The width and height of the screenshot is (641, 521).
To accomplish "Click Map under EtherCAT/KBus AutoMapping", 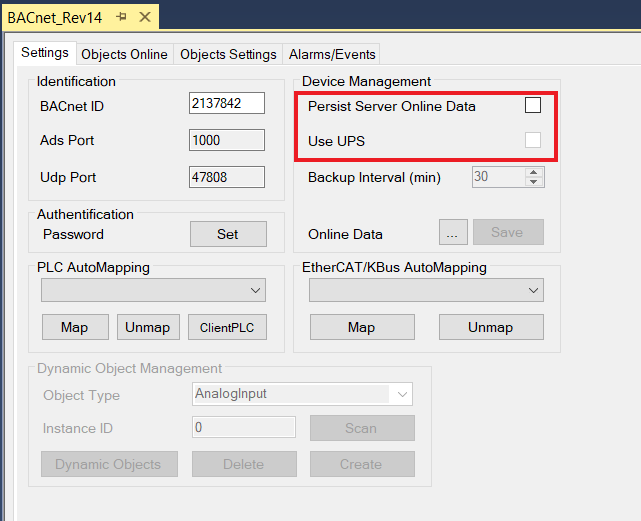I will [362, 327].
